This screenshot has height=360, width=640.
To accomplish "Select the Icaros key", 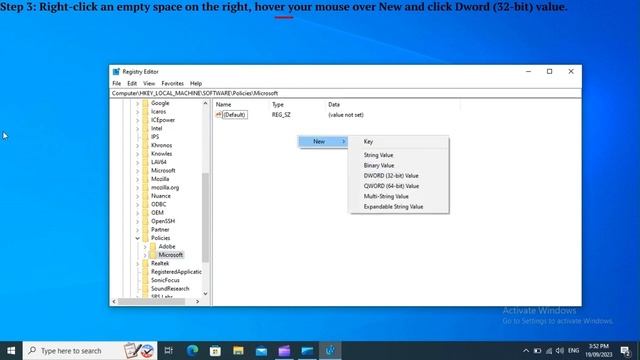I will click(158, 111).
